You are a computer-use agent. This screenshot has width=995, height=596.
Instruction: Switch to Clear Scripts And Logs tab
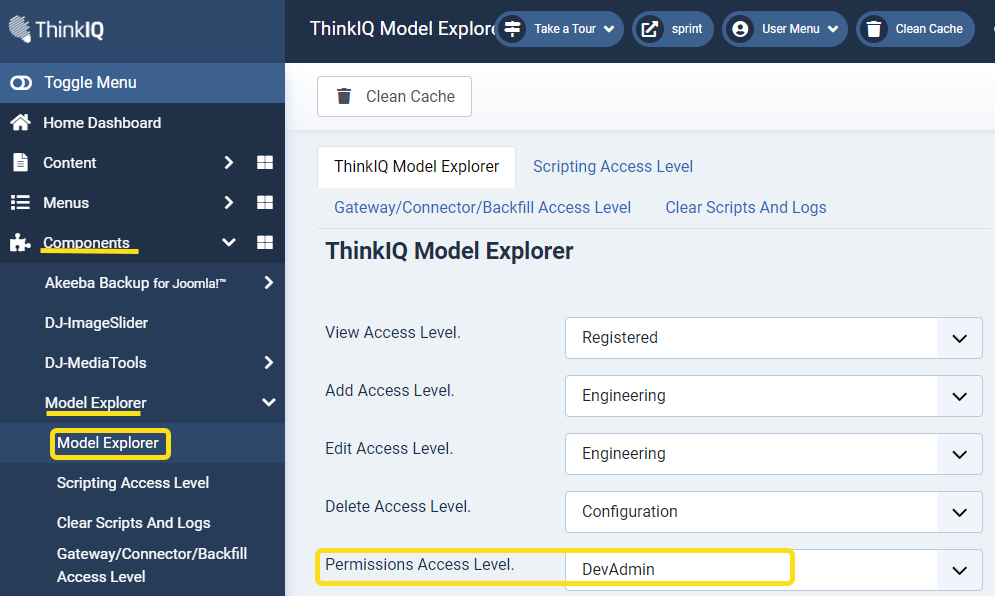point(746,208)
